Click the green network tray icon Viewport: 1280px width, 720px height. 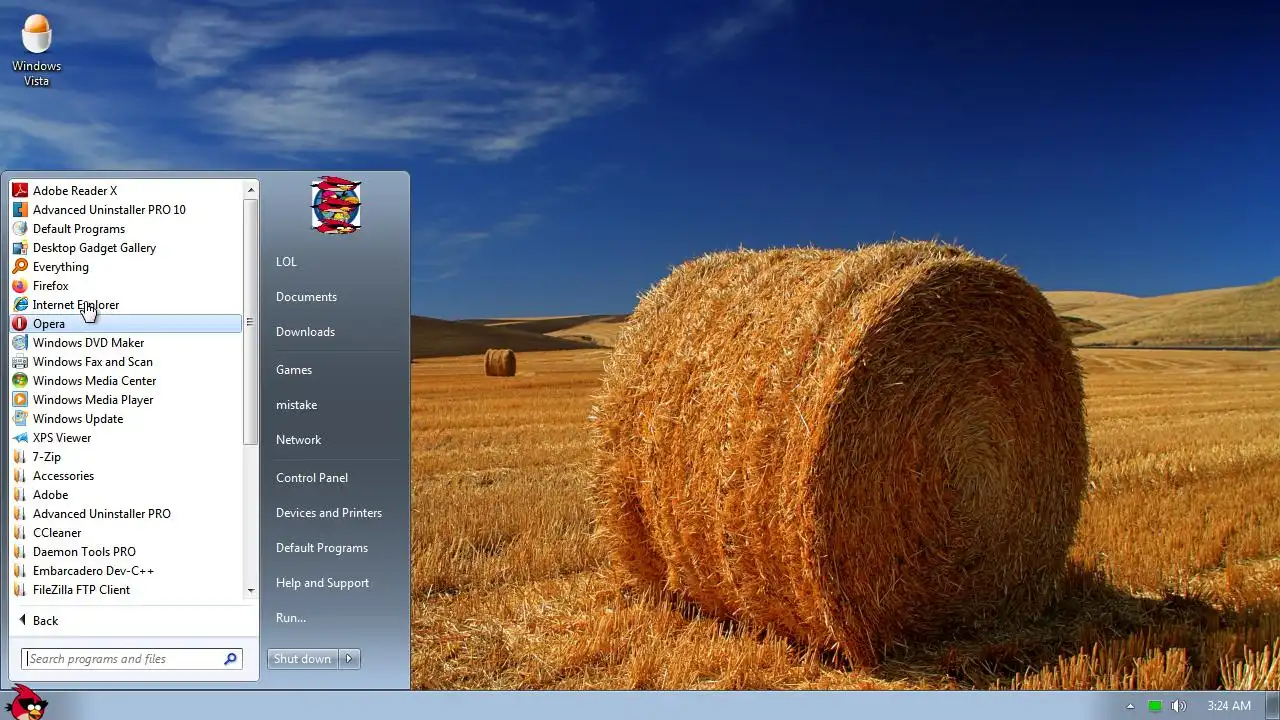(x=1154, y=706)
